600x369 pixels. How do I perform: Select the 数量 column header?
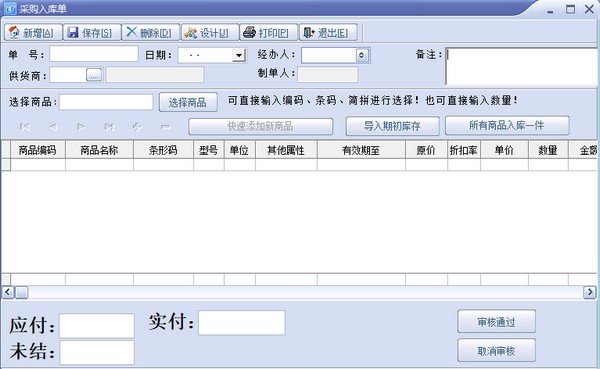click(548, 150)
